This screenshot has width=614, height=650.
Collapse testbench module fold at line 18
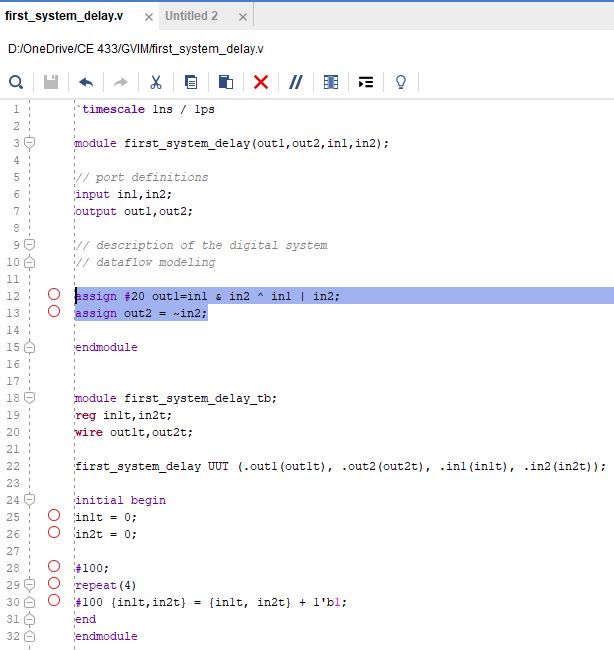pos(29,398)
